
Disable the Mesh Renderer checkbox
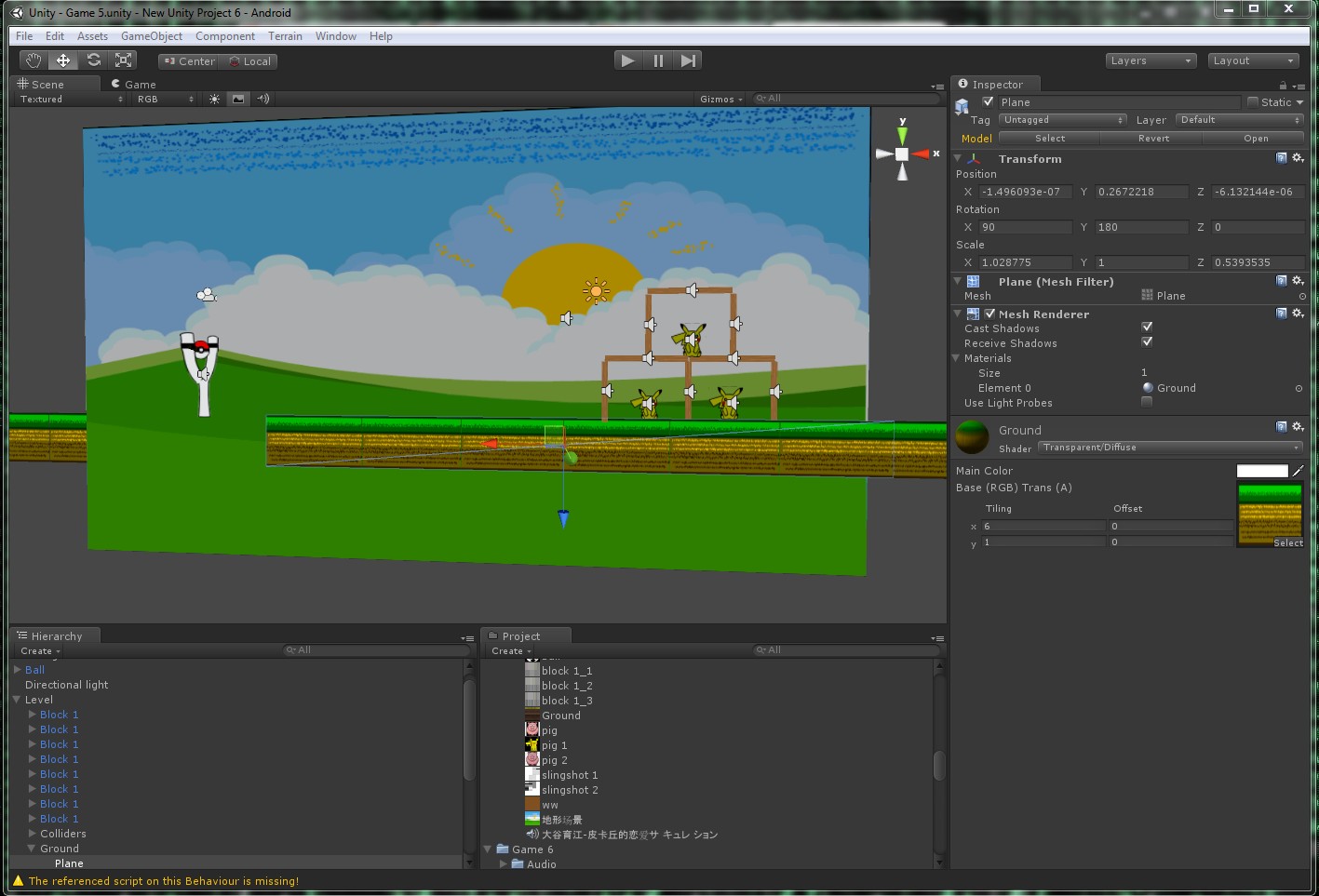click(x=989, y=314)
